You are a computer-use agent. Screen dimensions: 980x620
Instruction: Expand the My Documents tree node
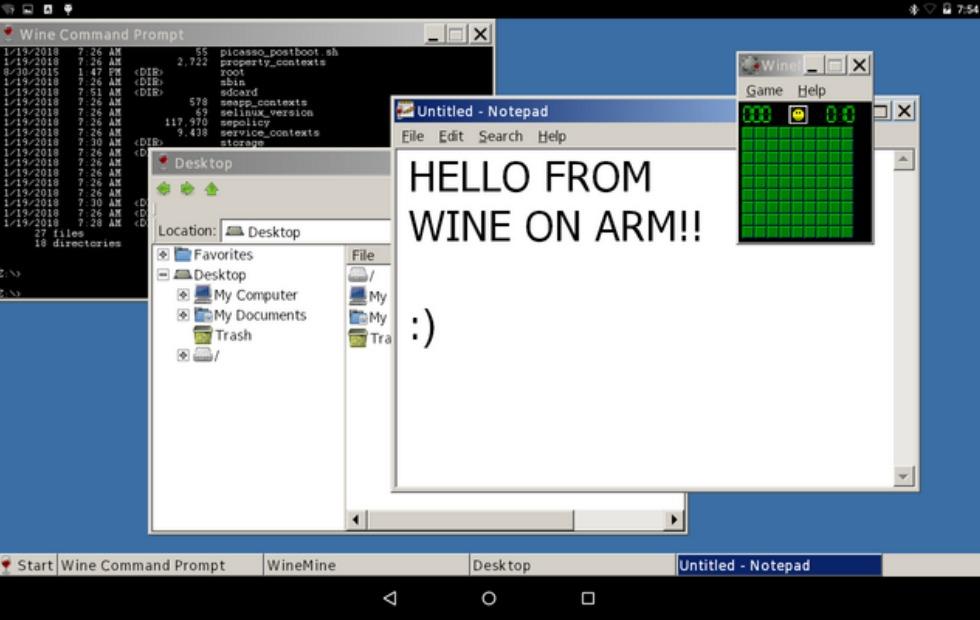coord(182,315)
